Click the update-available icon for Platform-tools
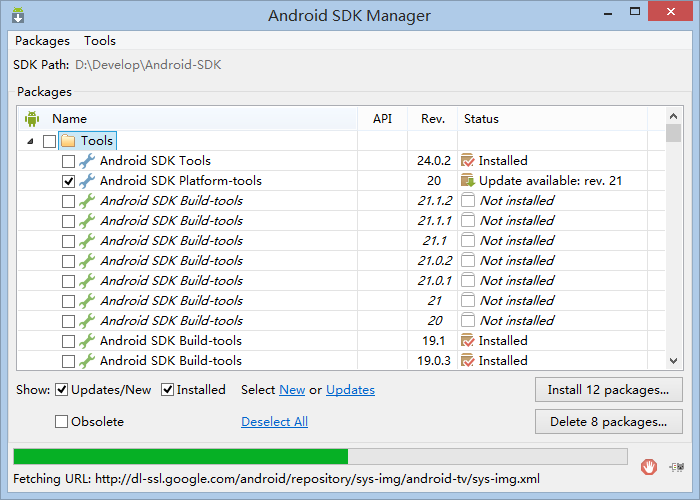Image resolution: width=700 pixels, height=500 pixels. (467, 181)
